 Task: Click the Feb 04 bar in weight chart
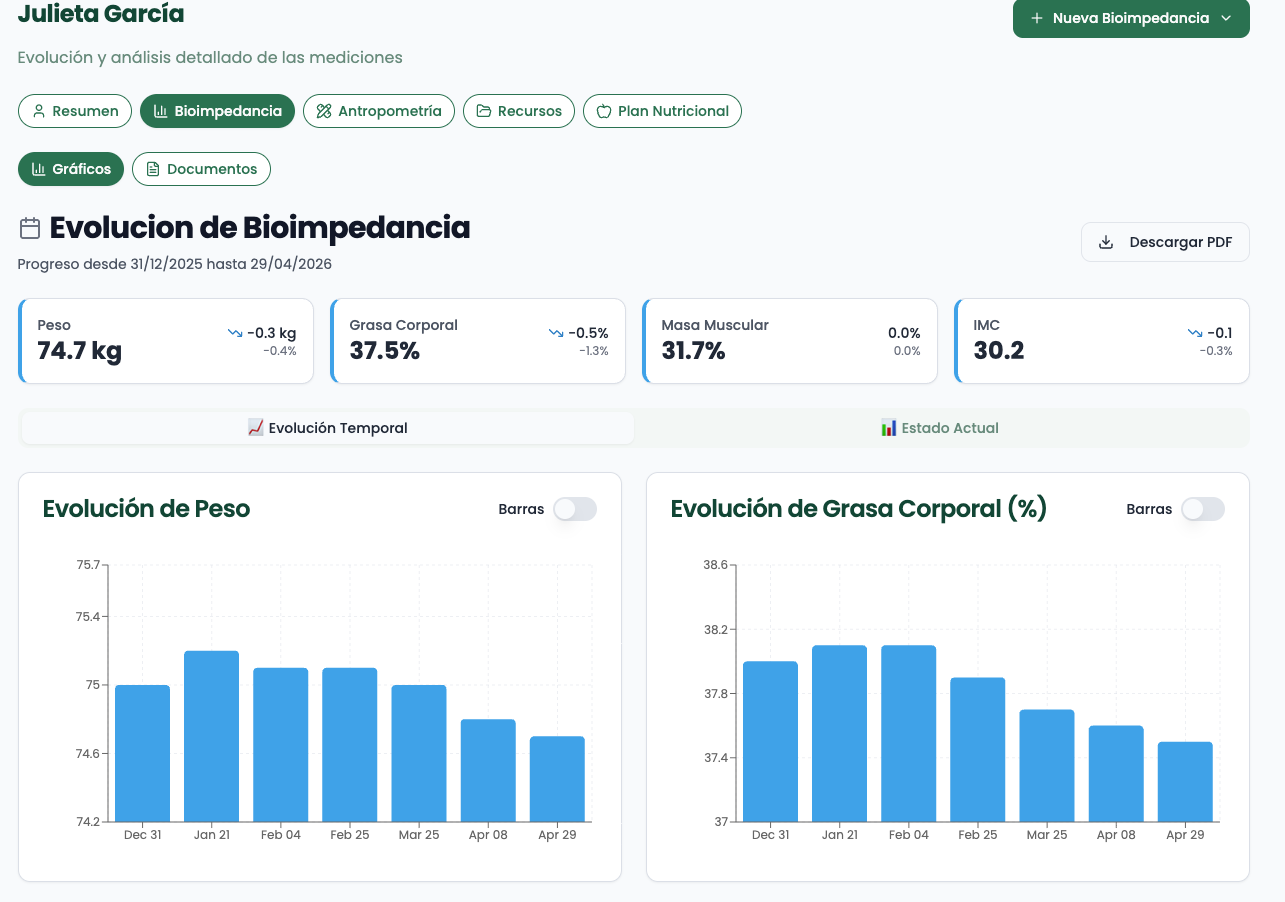[280, 745]
